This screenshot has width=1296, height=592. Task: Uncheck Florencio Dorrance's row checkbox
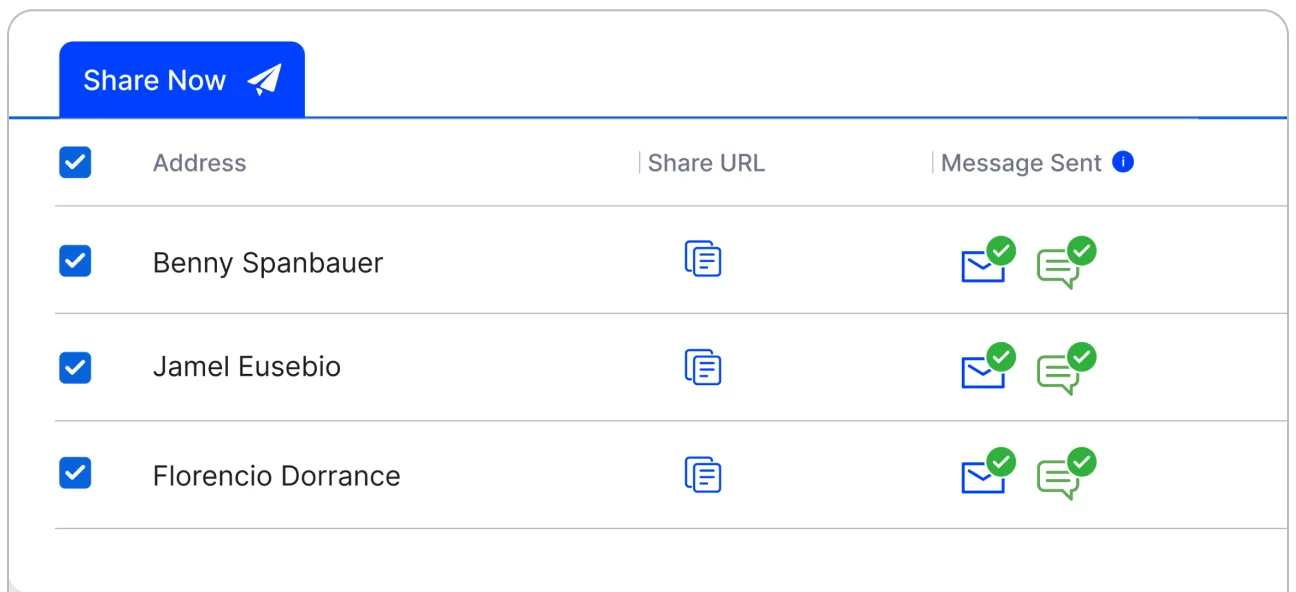[x=75, y=472]
